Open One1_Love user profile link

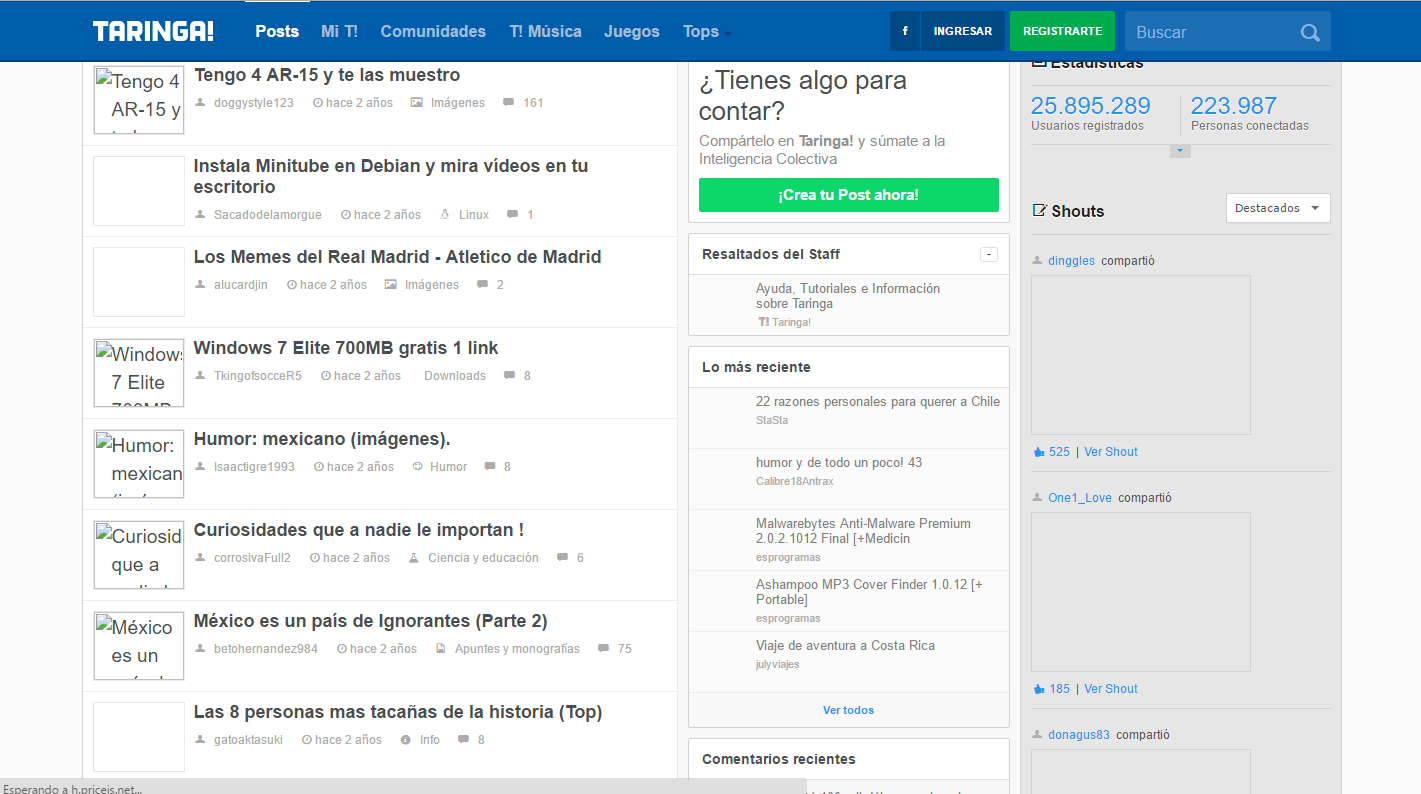click(x=1080, y=498)
